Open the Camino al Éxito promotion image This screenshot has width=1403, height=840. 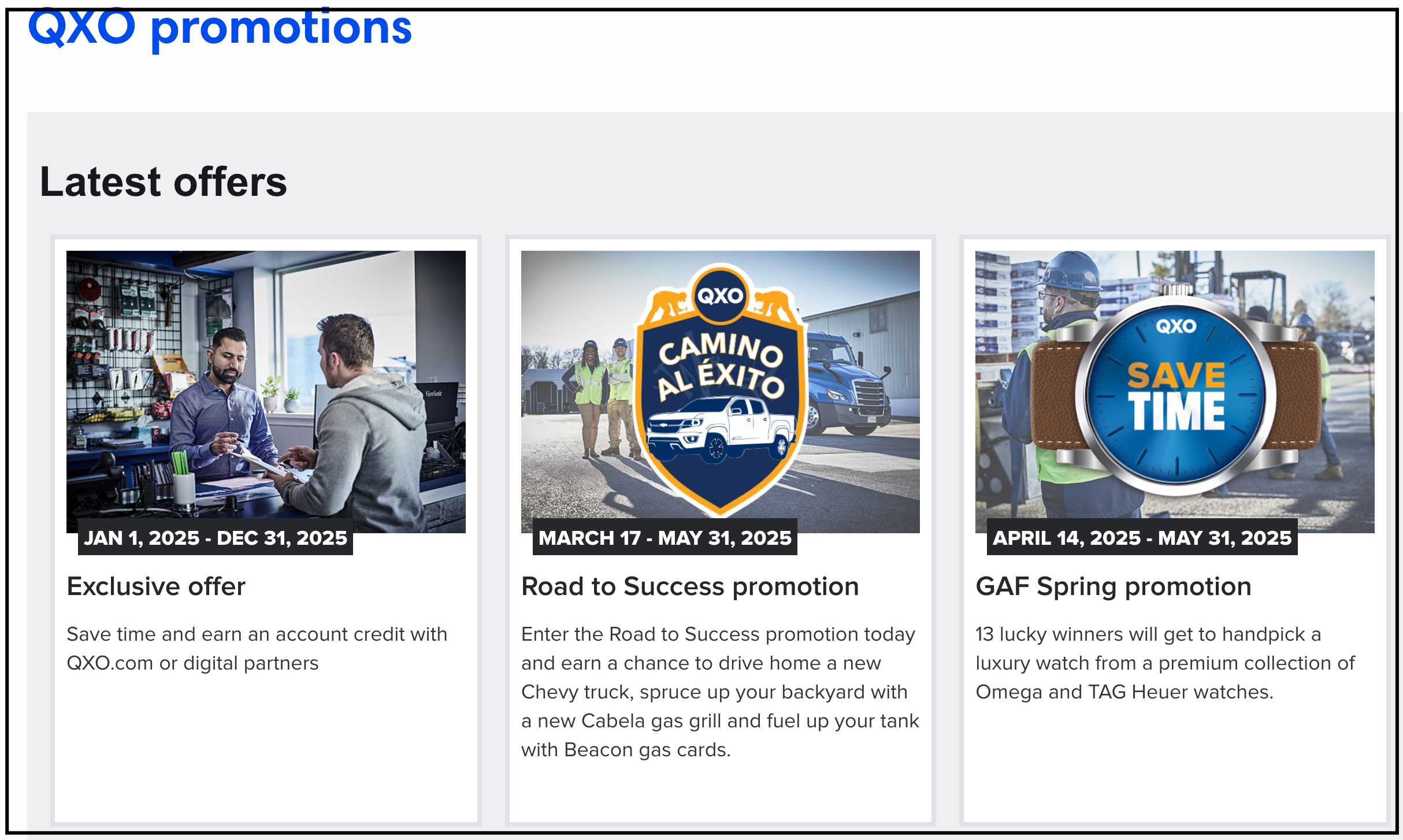click(x=720, y=391)
